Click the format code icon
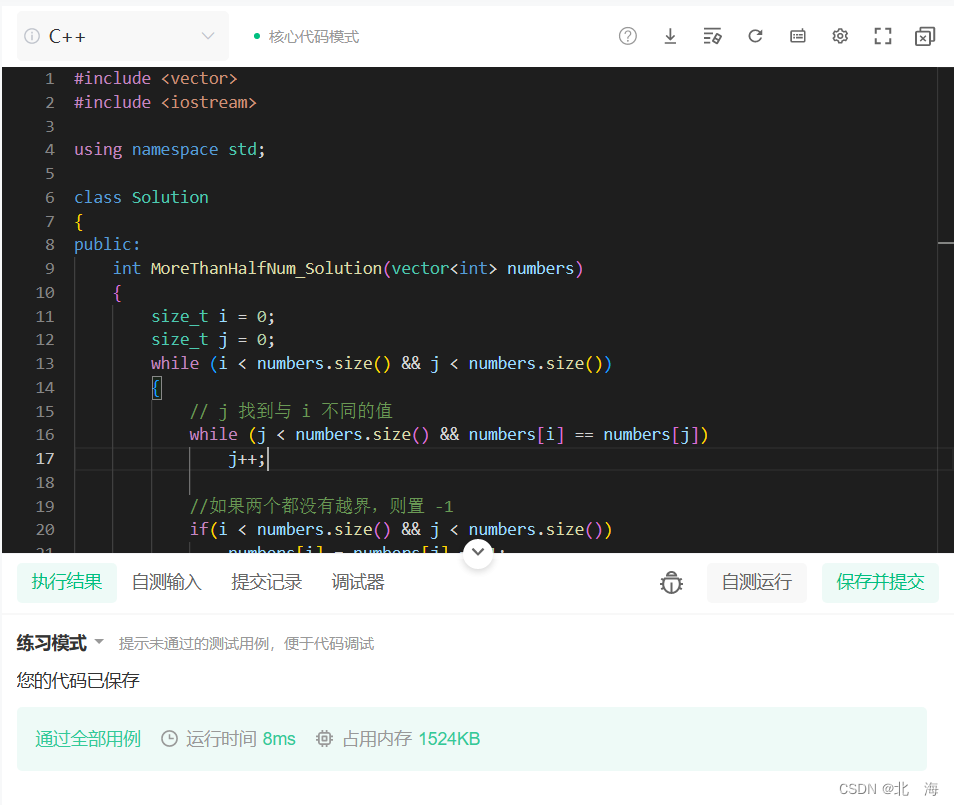The image size is (954, 805). click(x=712, y=37)
